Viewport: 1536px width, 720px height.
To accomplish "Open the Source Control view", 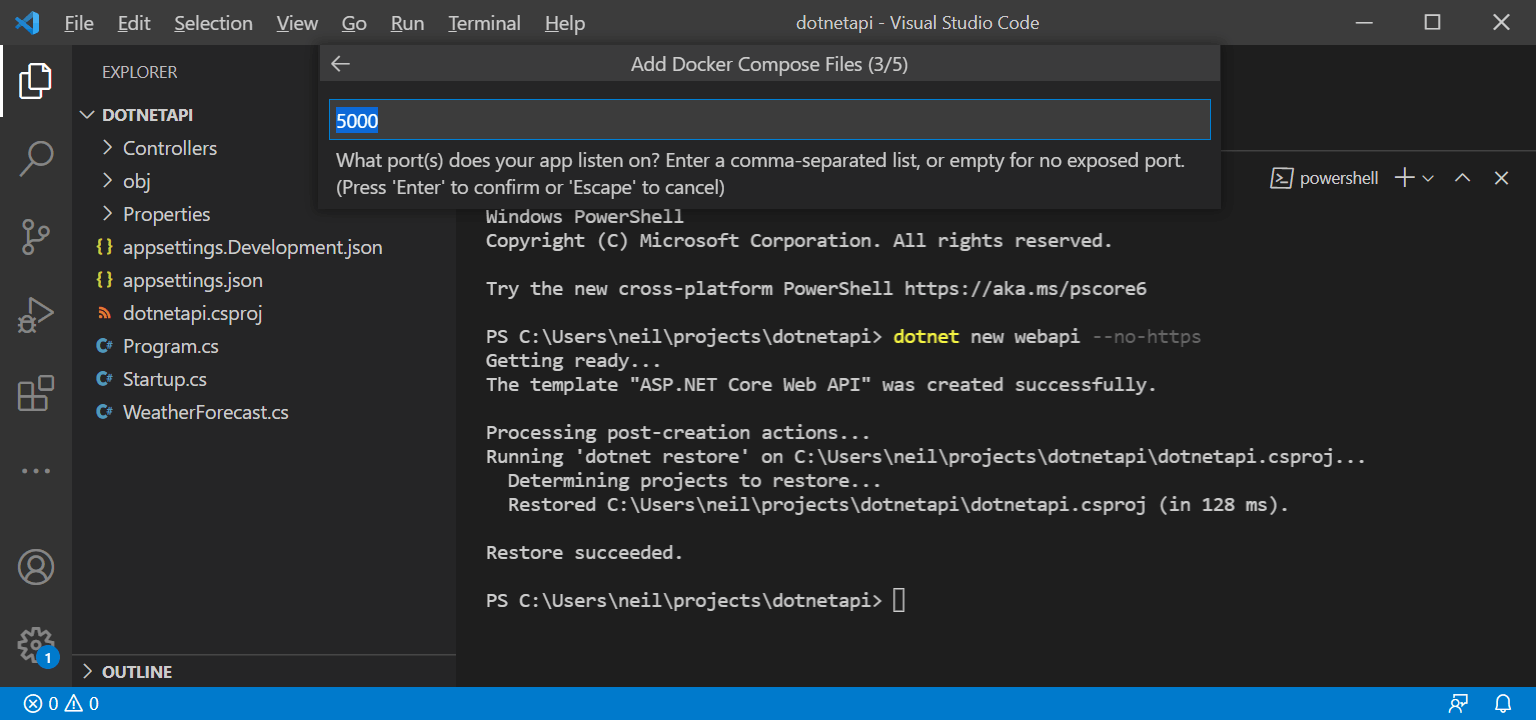I will pos(35,237).
